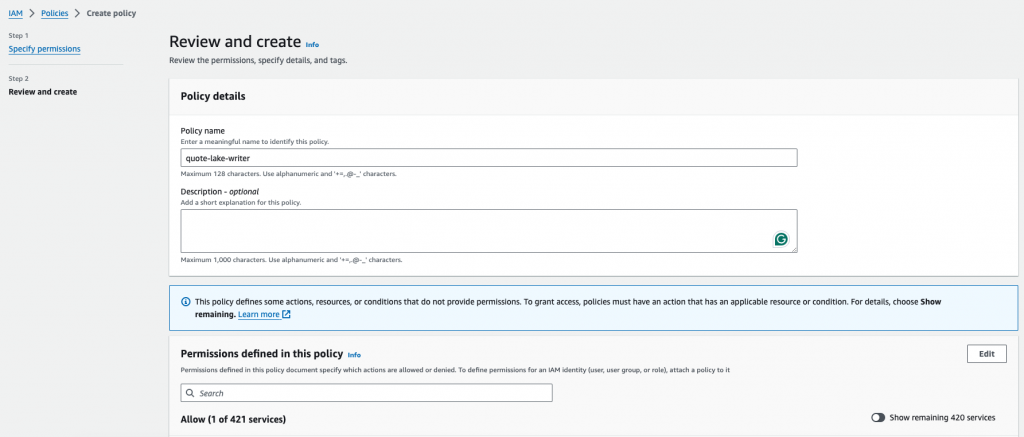This screenshot has height=437, width=1024.
Task: Go to the IAM breadcrumb
Action: pos(15,13)
